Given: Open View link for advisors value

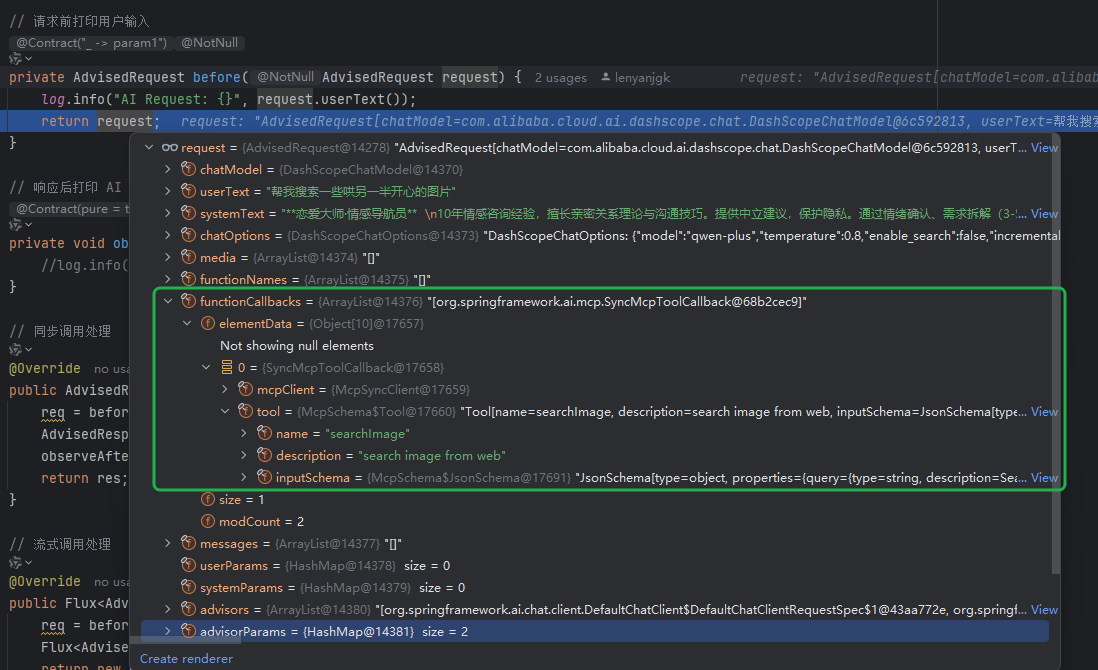Looking at the screenshot, I should (x=1044, y=610).
